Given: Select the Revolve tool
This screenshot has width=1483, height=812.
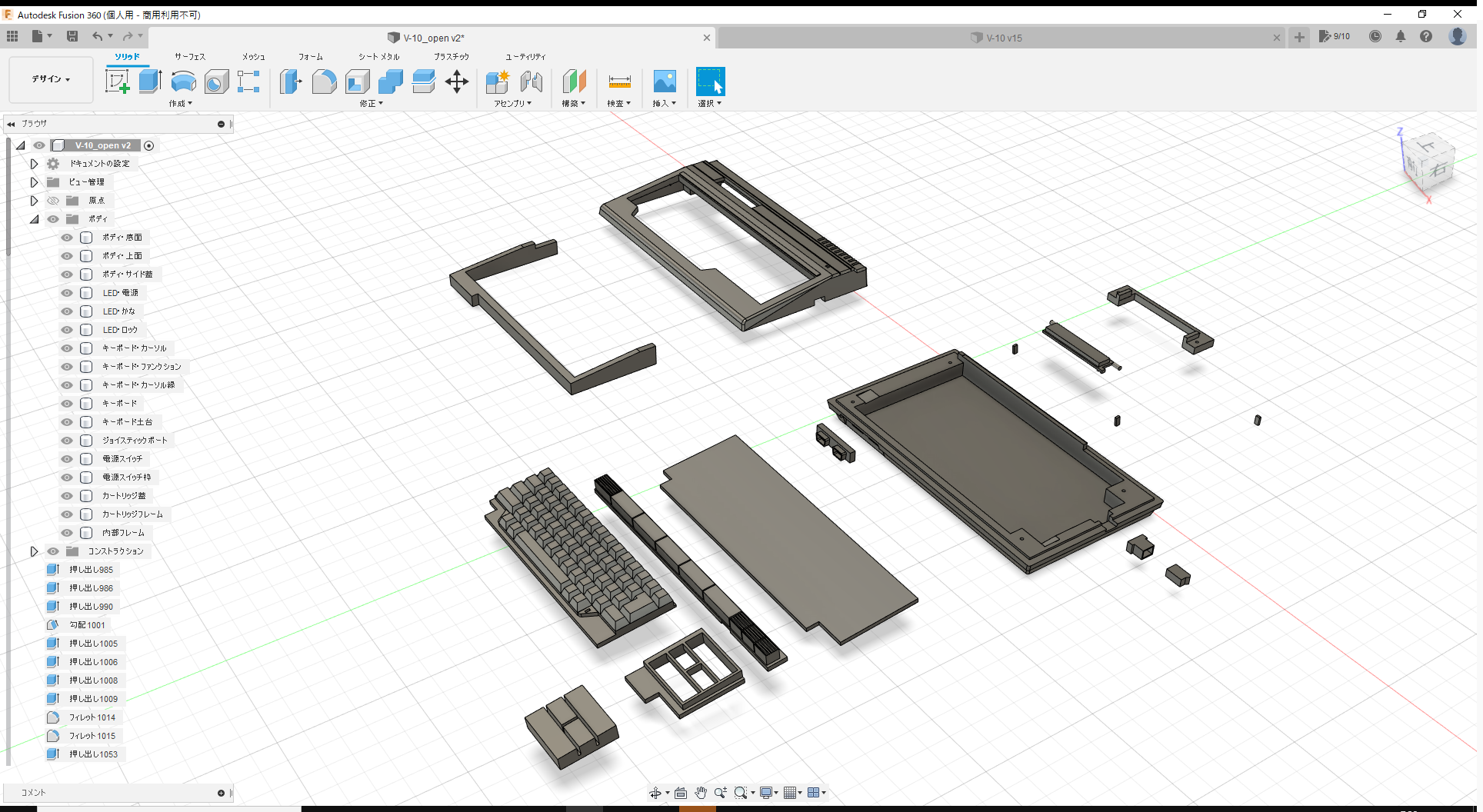Looking at the screenshot, I should pyautogui.click(x=183, y=82).
